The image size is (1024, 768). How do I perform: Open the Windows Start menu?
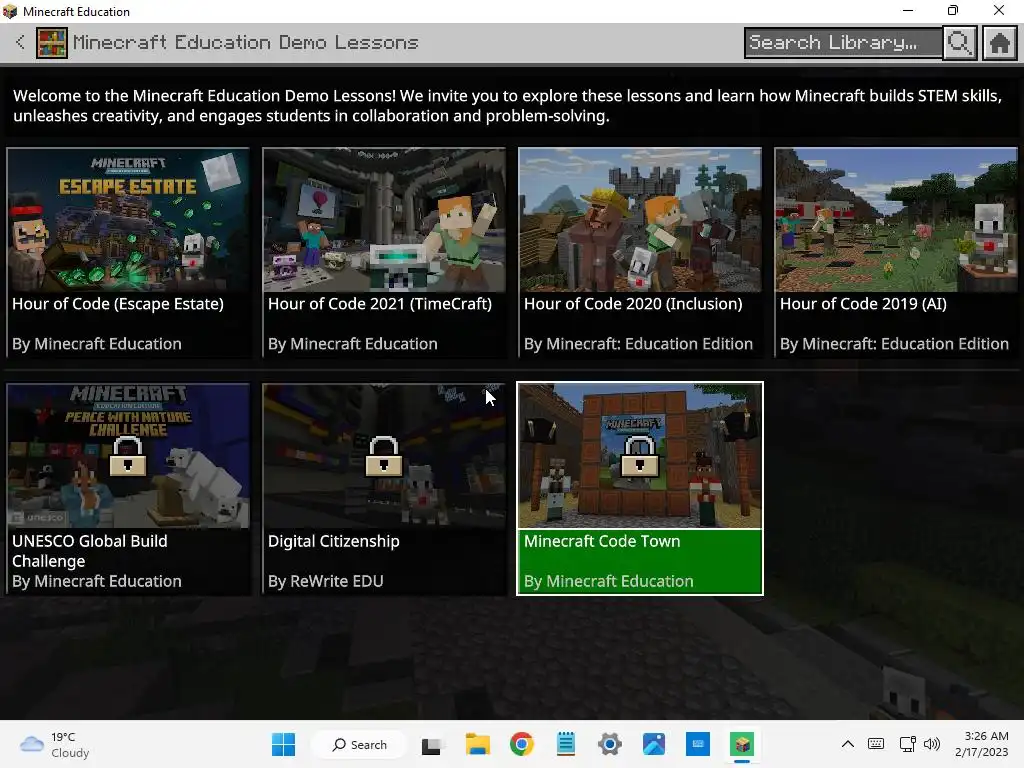click(283, 744)
